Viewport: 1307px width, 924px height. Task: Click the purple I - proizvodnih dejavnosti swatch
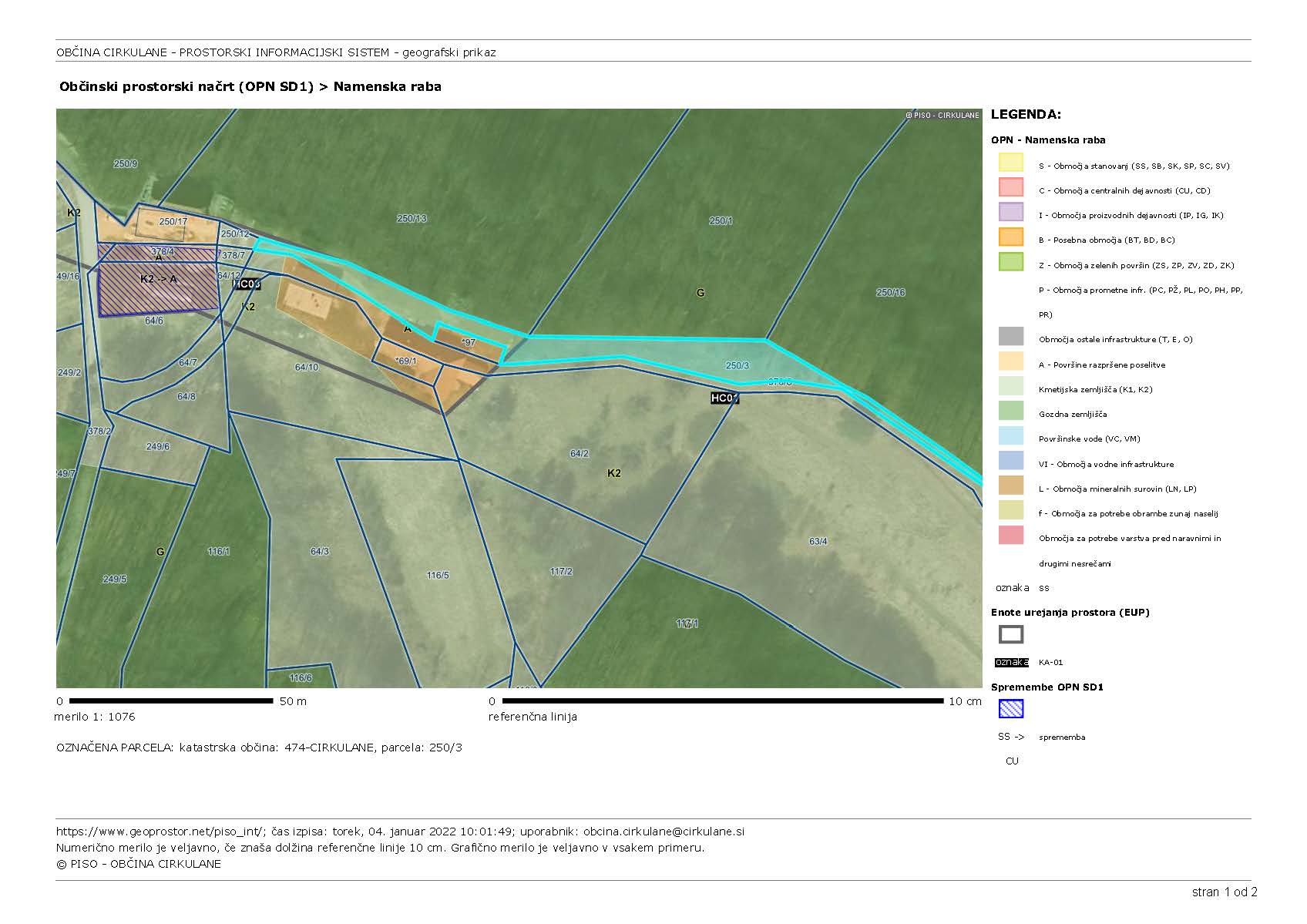1010,212
